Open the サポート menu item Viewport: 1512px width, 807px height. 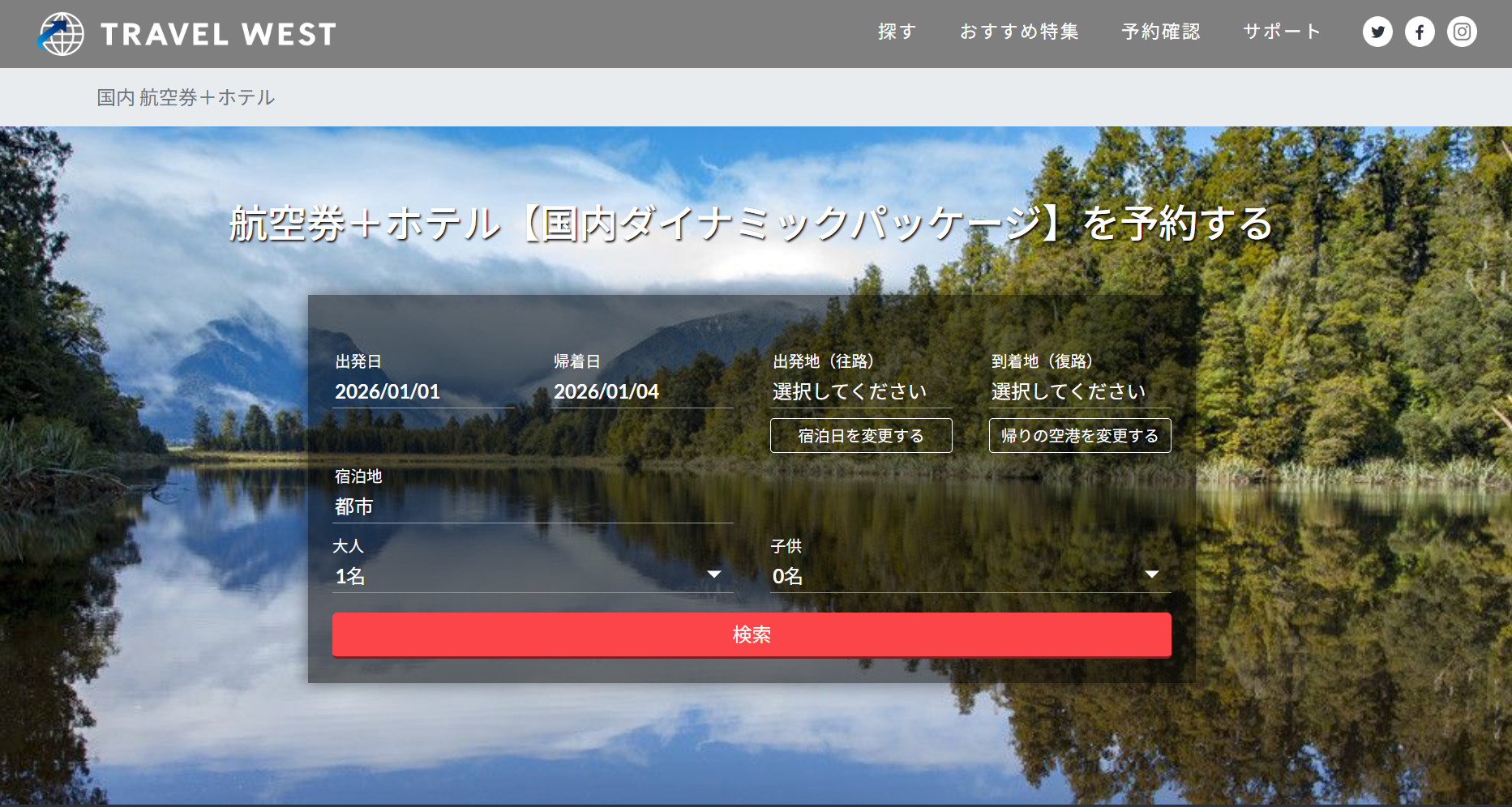1282,32
